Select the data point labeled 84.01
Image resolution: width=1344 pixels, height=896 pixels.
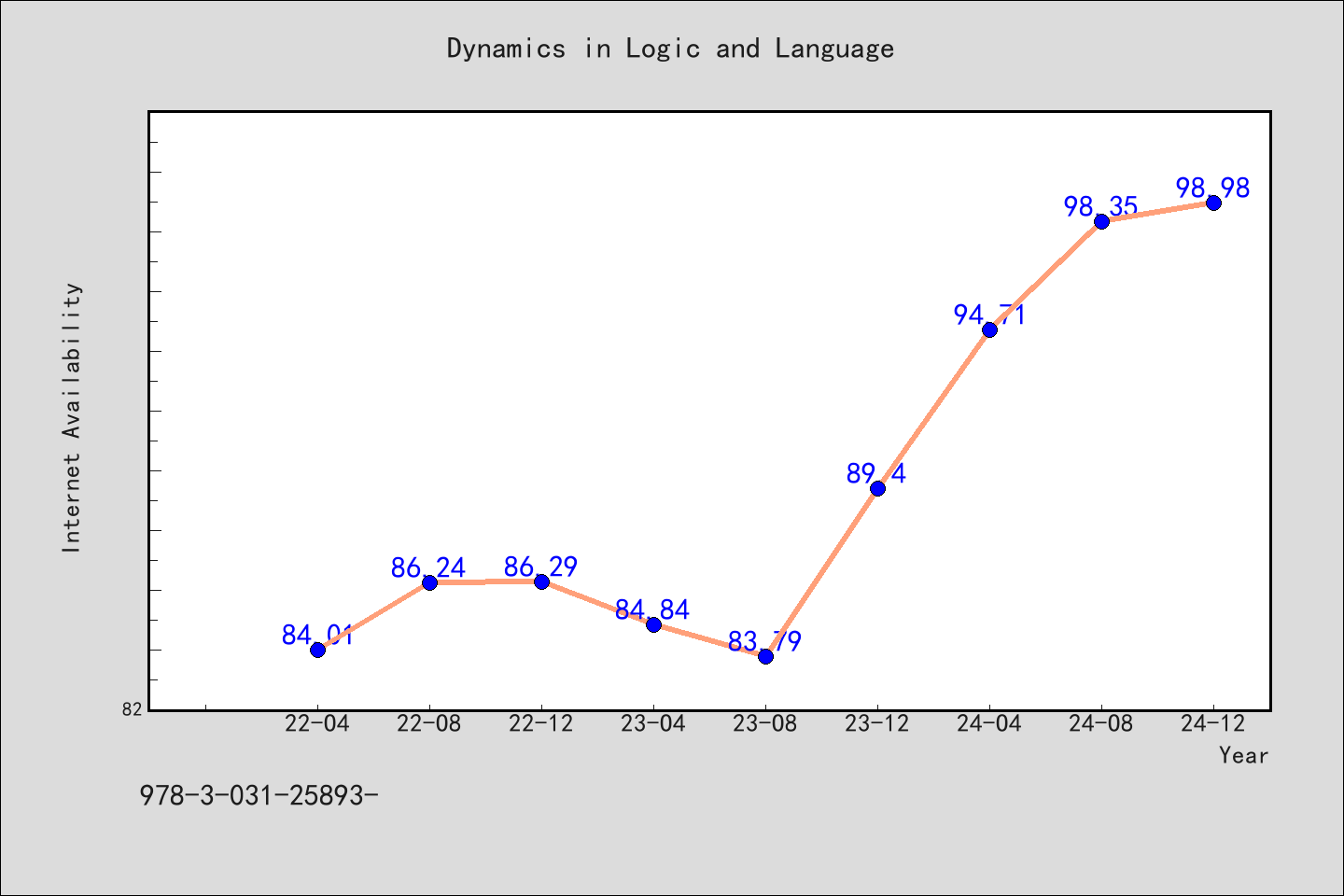click(317, 650)
